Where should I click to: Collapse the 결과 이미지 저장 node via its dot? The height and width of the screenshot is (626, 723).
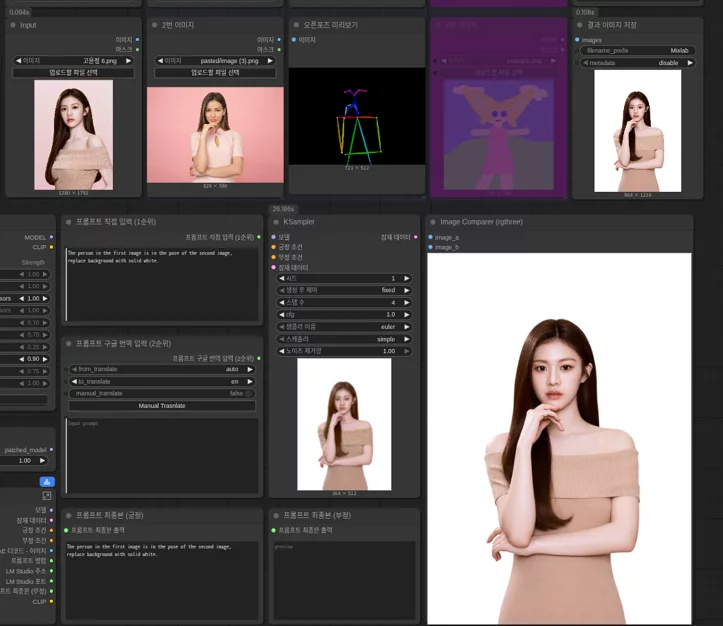[580, 25]
